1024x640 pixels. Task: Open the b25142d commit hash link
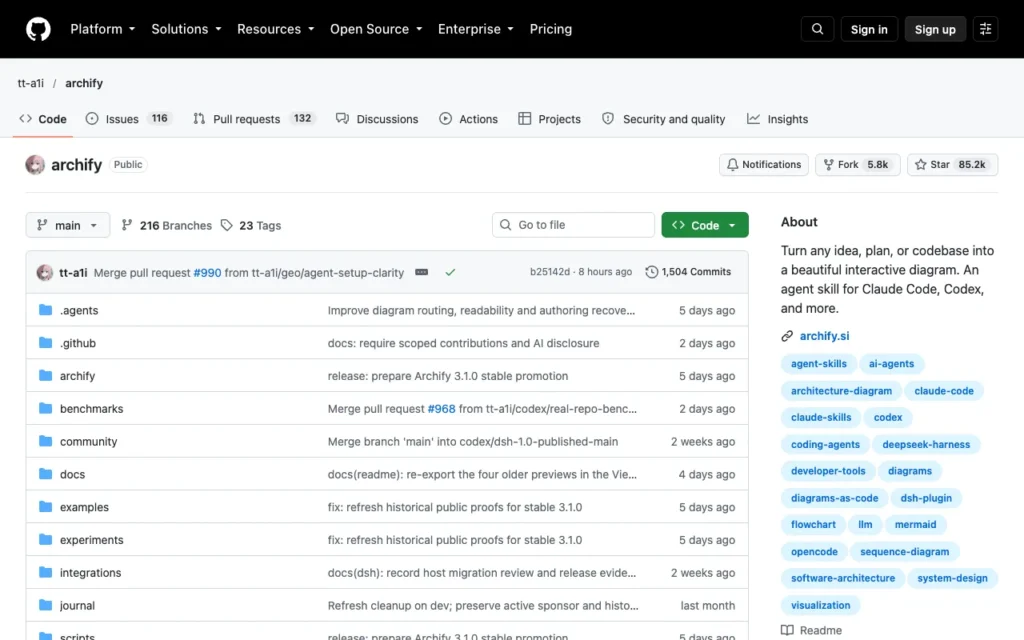click(x=549, y=272)
